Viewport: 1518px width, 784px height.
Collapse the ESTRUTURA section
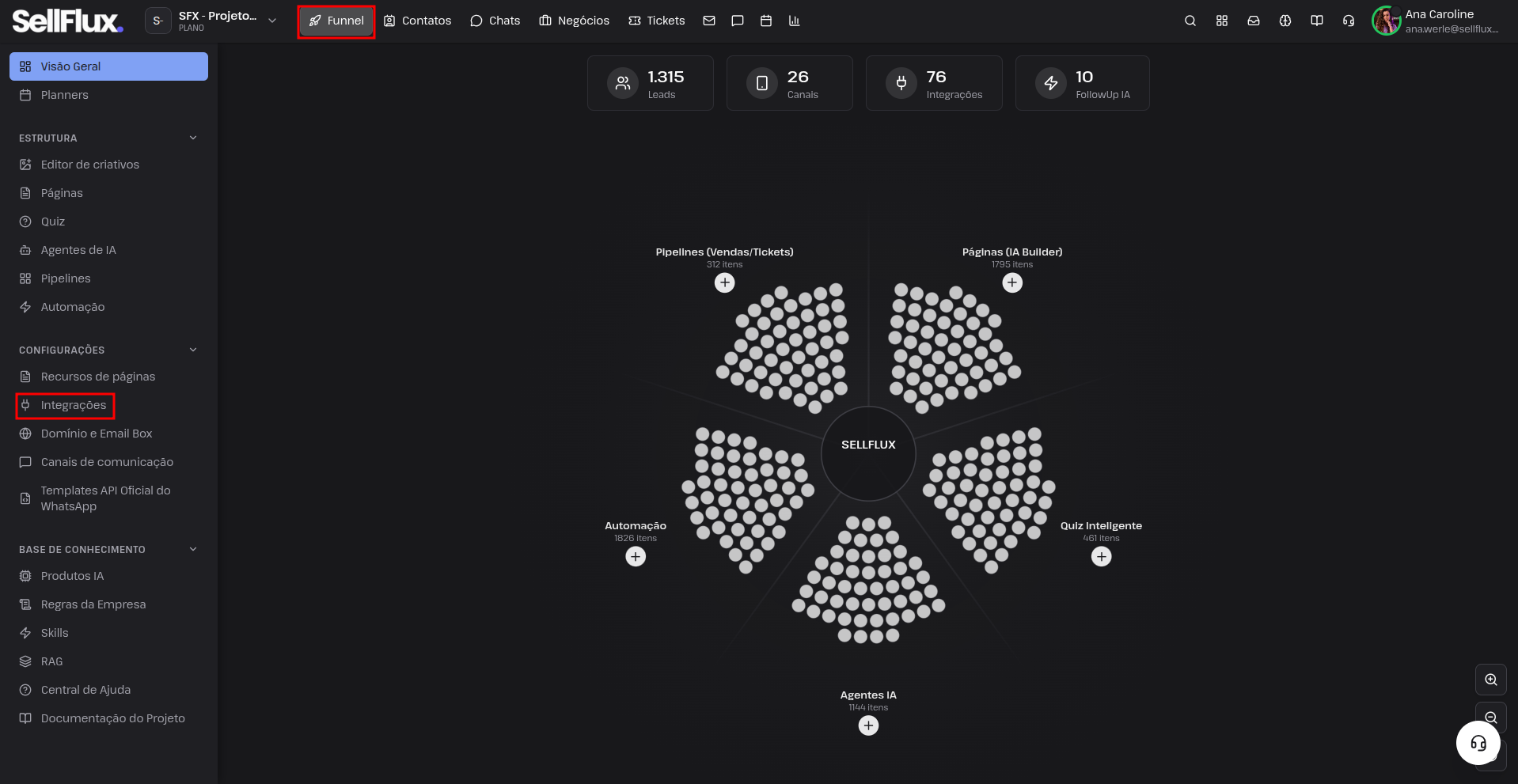coord(193,138)
